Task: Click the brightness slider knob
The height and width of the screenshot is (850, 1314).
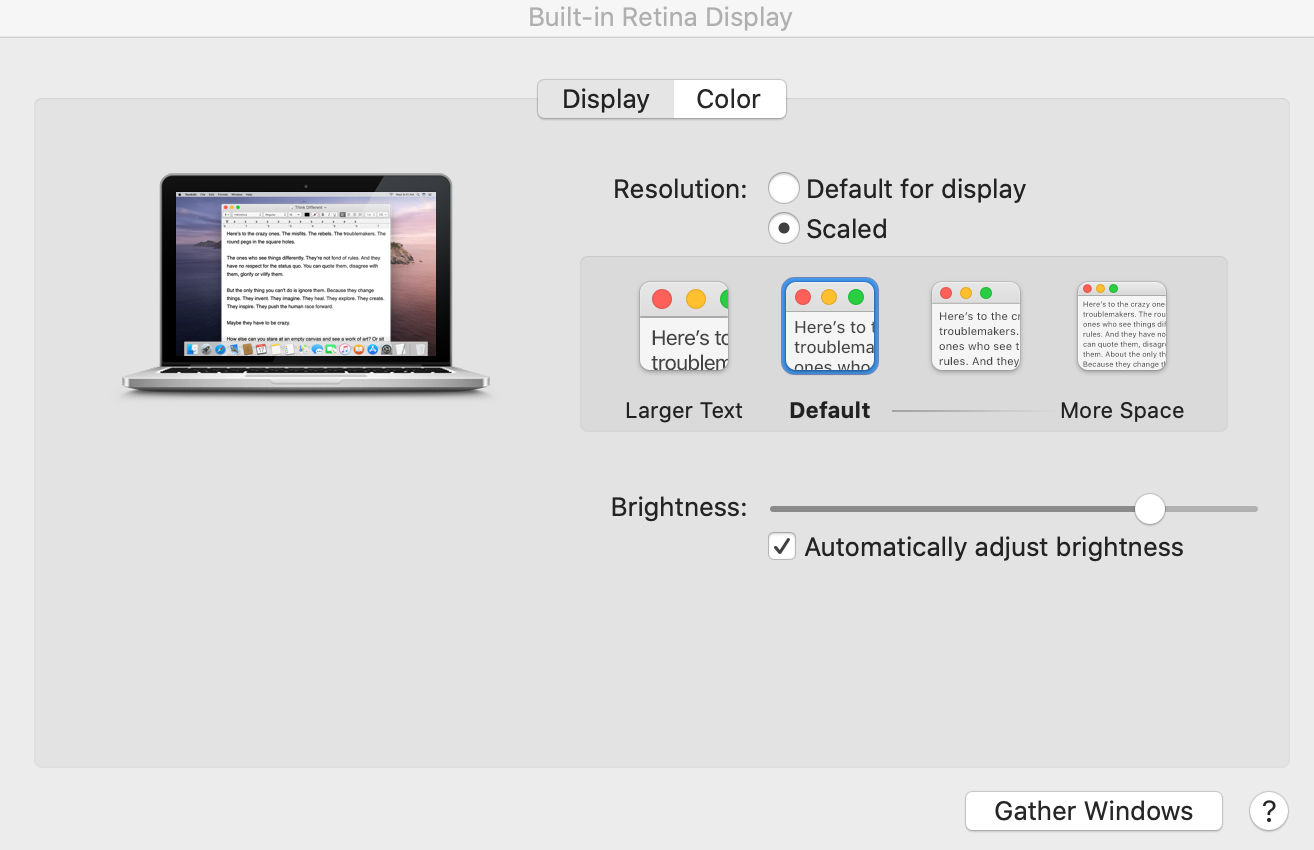Action: pyautogui.click(x=1150, y=509)
